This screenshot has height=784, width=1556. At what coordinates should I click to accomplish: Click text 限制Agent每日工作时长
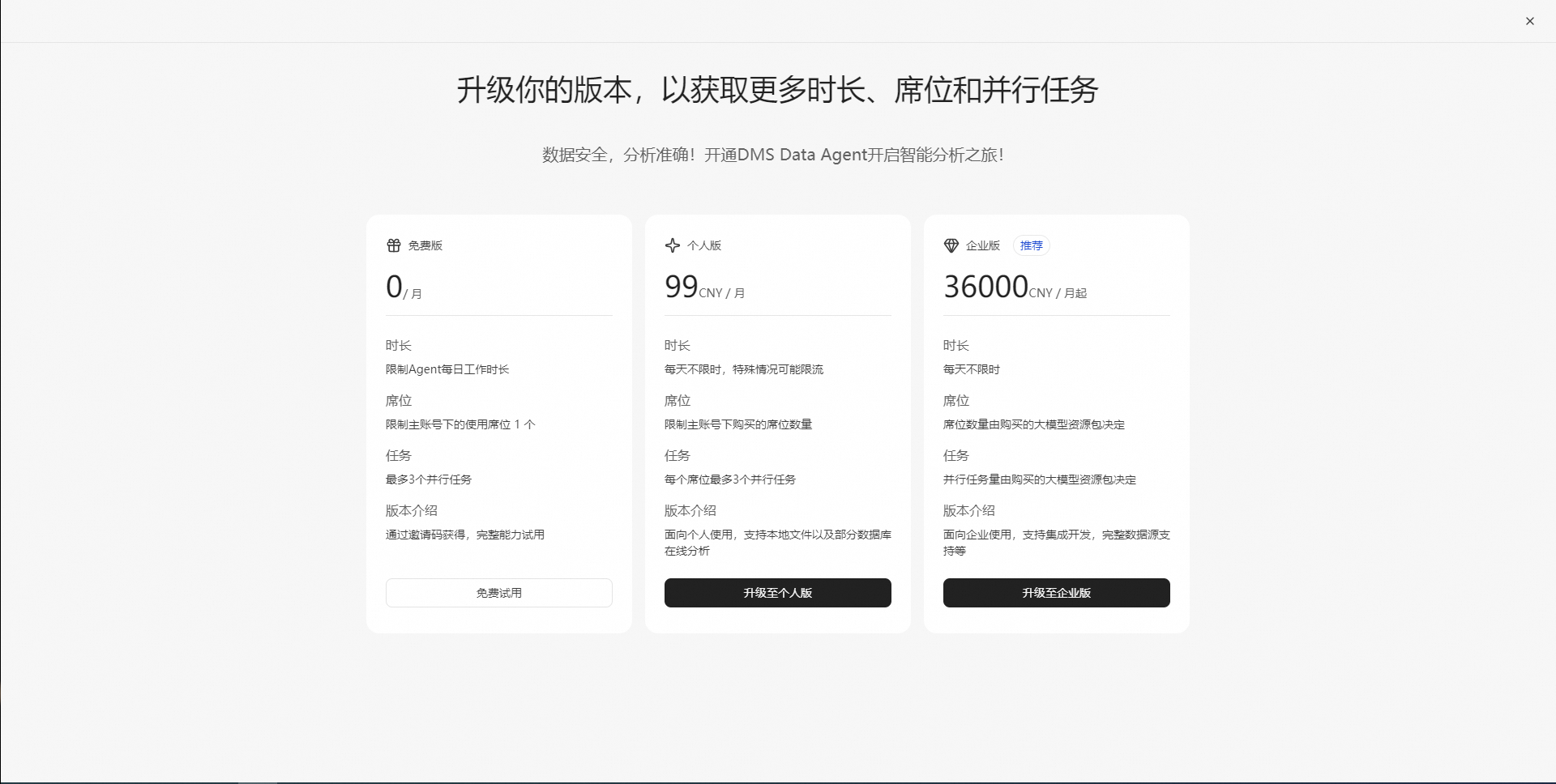(447, 369)
